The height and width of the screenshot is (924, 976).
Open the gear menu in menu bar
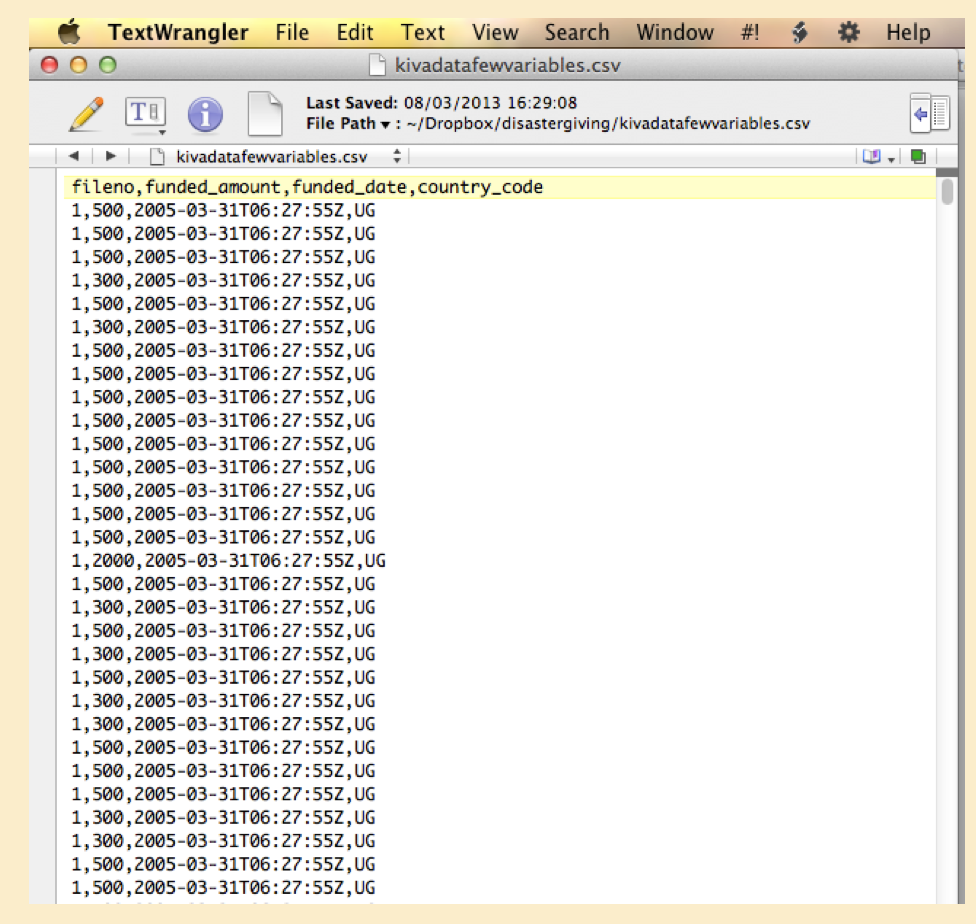click(848, 32)
